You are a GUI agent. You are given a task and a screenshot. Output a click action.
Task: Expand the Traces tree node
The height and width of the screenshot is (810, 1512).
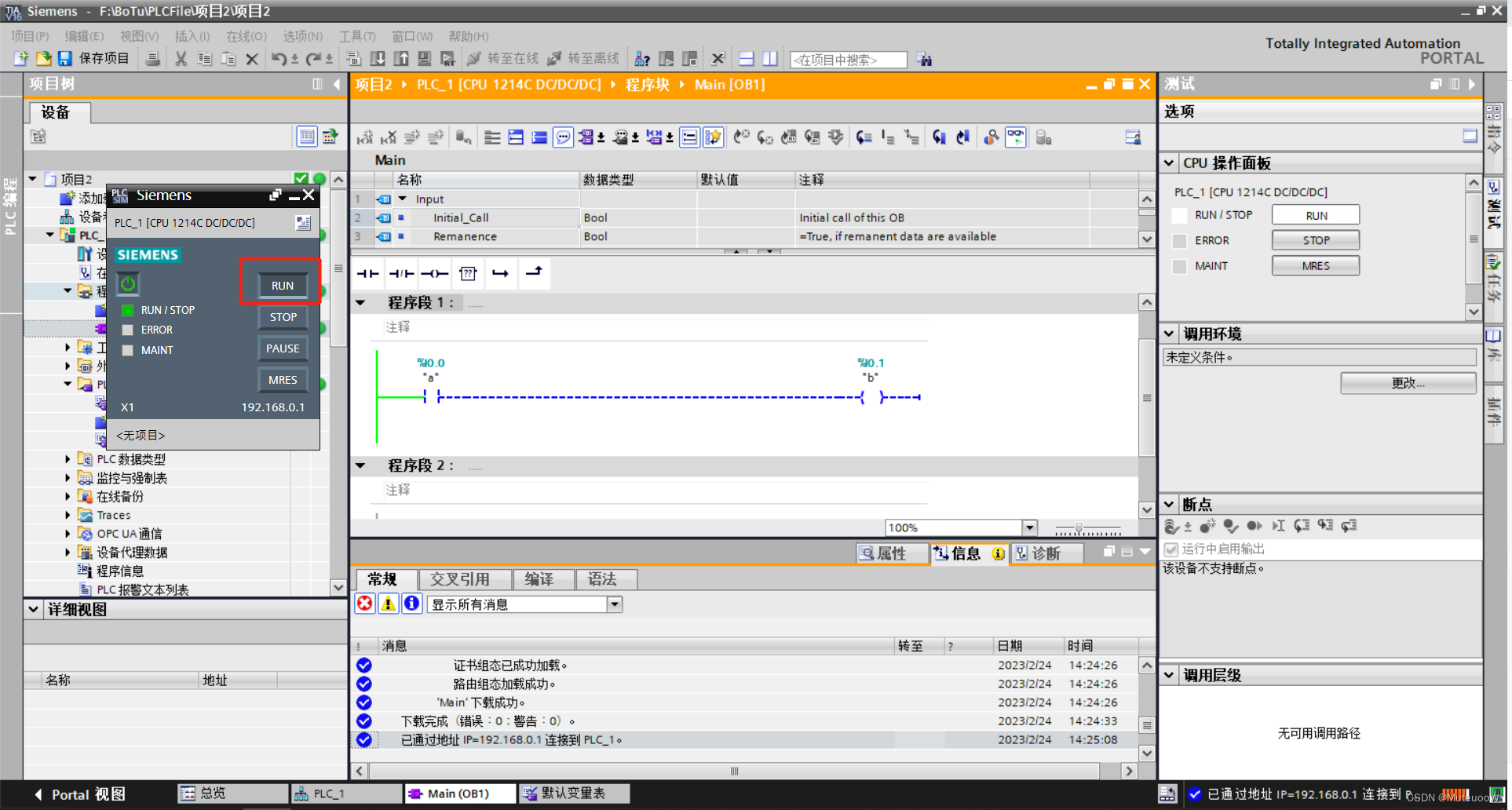[68, 515]
